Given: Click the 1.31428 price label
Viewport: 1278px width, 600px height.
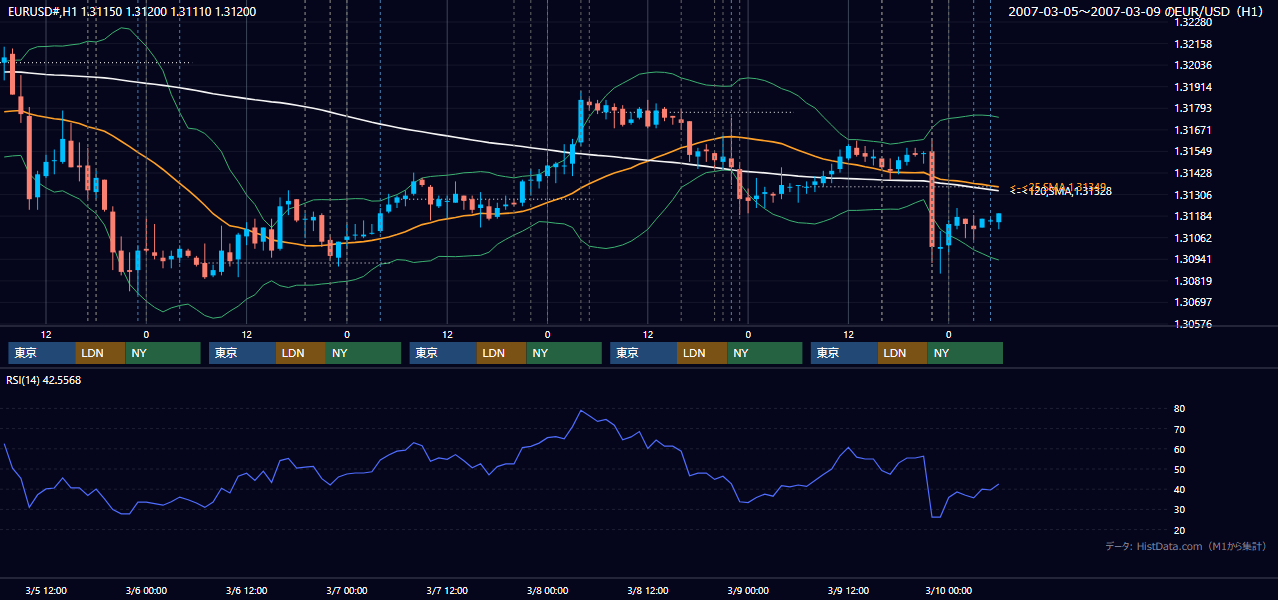Looking at the screenshot, I should point(1193,173).
